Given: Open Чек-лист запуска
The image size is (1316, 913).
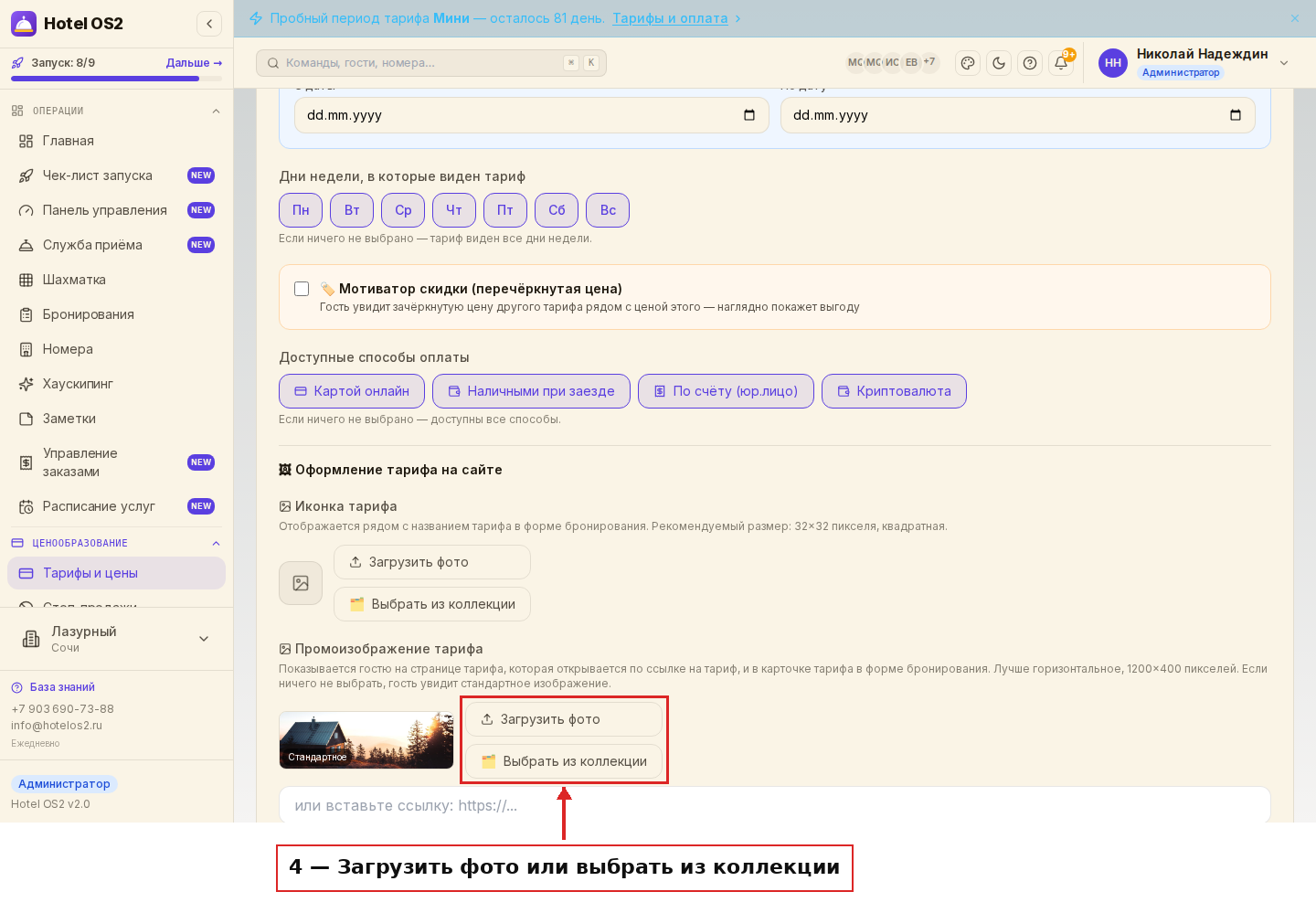Looking at the screenshot, I should (117, 175).
